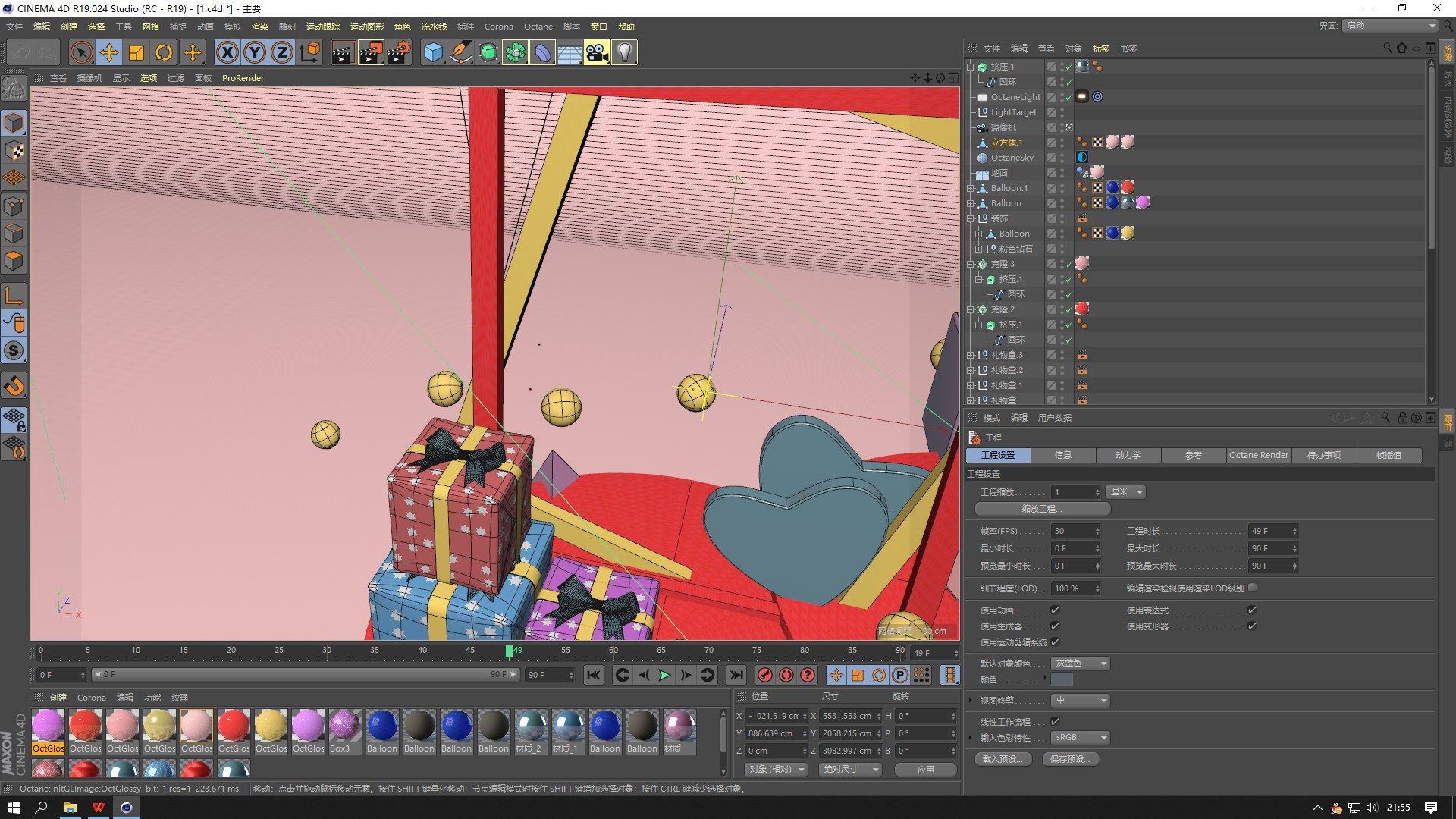1456x819 pixels.
Task: Click the 颜色 color swatch
Action: (x=1062, y=679)
